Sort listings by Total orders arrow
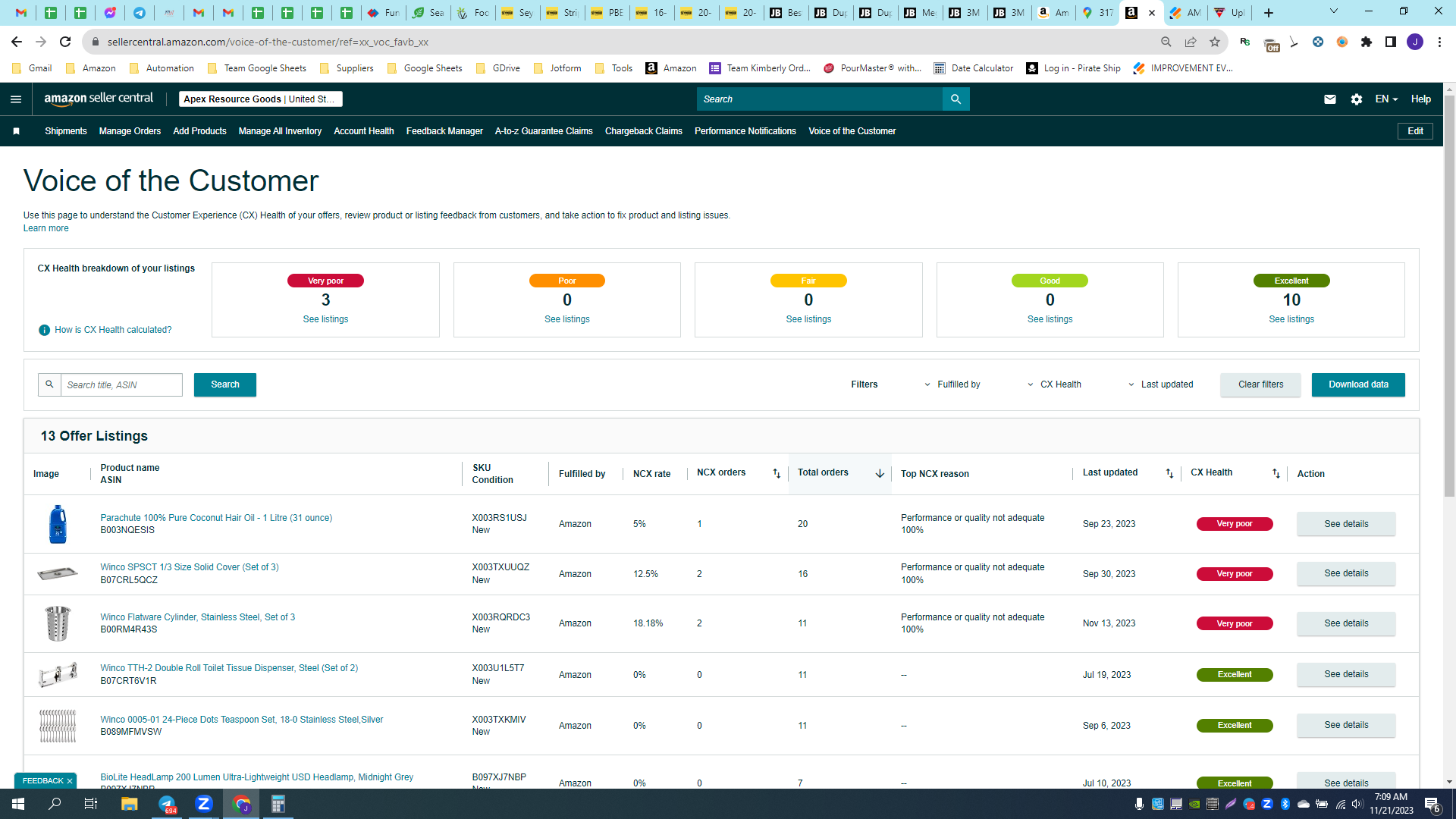 click(880, 473)
